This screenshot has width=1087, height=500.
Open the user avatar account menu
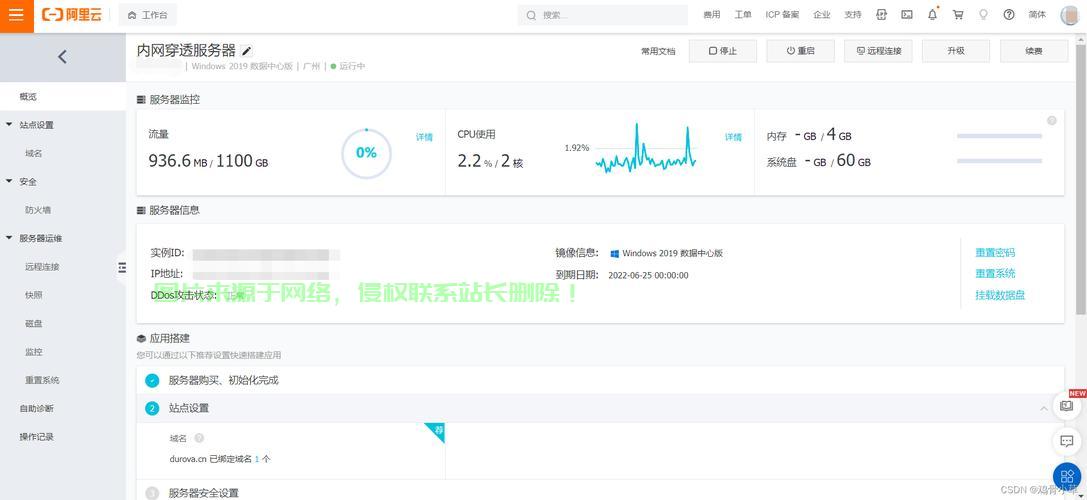[x=1071, y=15]
